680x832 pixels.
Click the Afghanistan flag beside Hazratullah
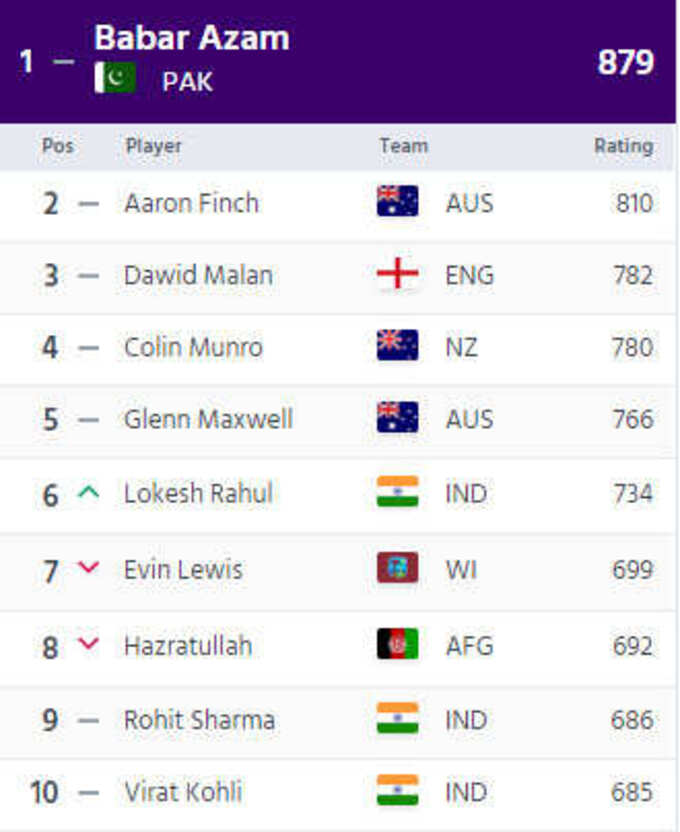click(397, 644)
